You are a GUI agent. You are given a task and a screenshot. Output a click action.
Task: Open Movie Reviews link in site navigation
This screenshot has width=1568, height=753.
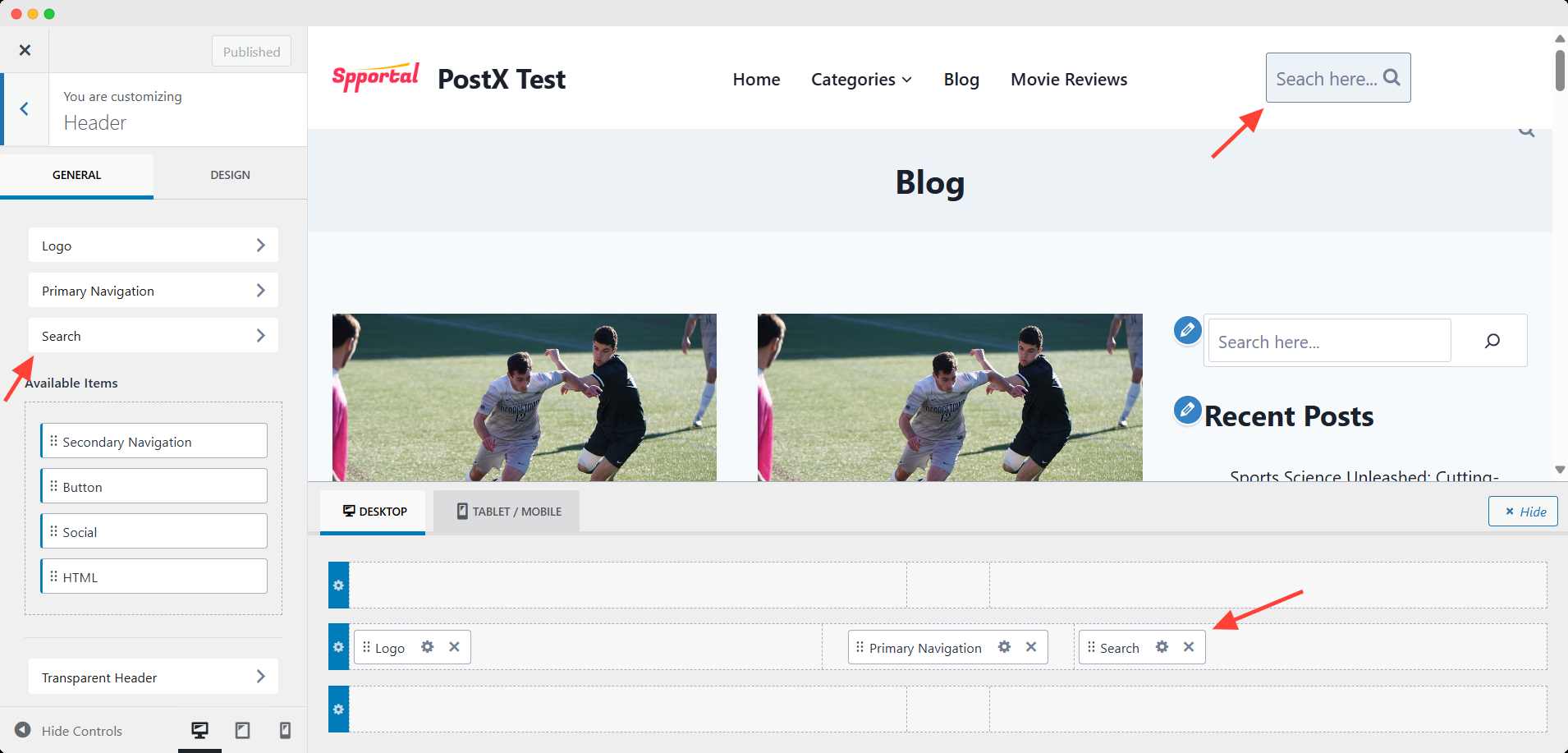tap(1069, 80)
